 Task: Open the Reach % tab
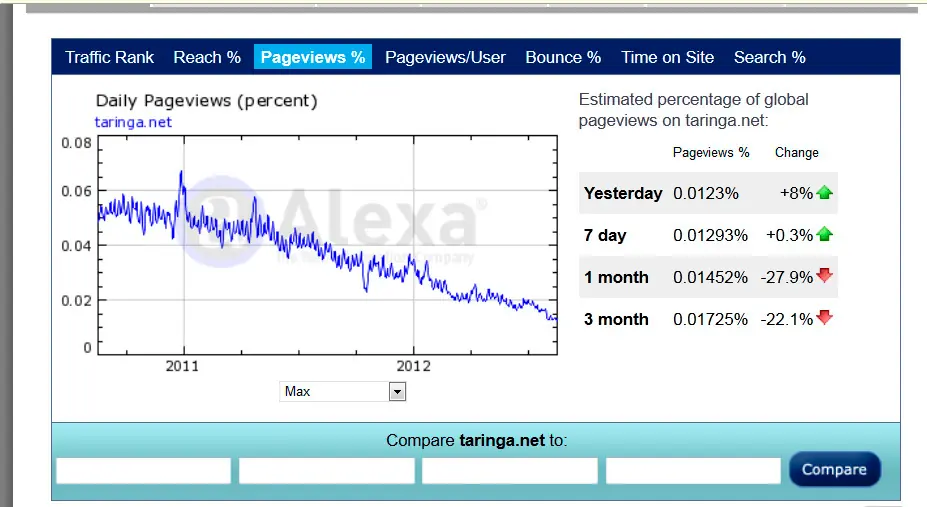click(207, 57)
